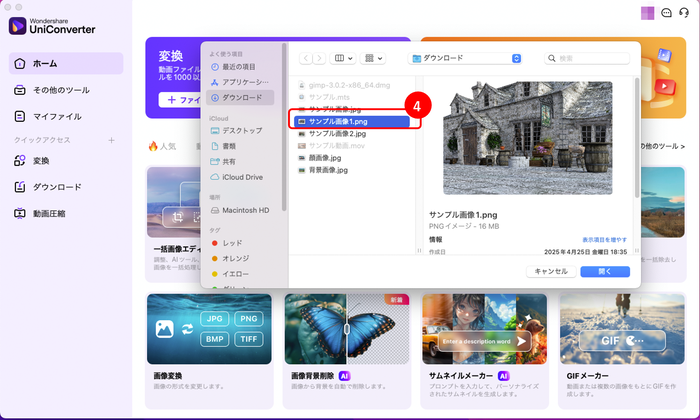Select file 背景画像.jpg
This screenshot has height=420, width=700.
tap(352, 170)
